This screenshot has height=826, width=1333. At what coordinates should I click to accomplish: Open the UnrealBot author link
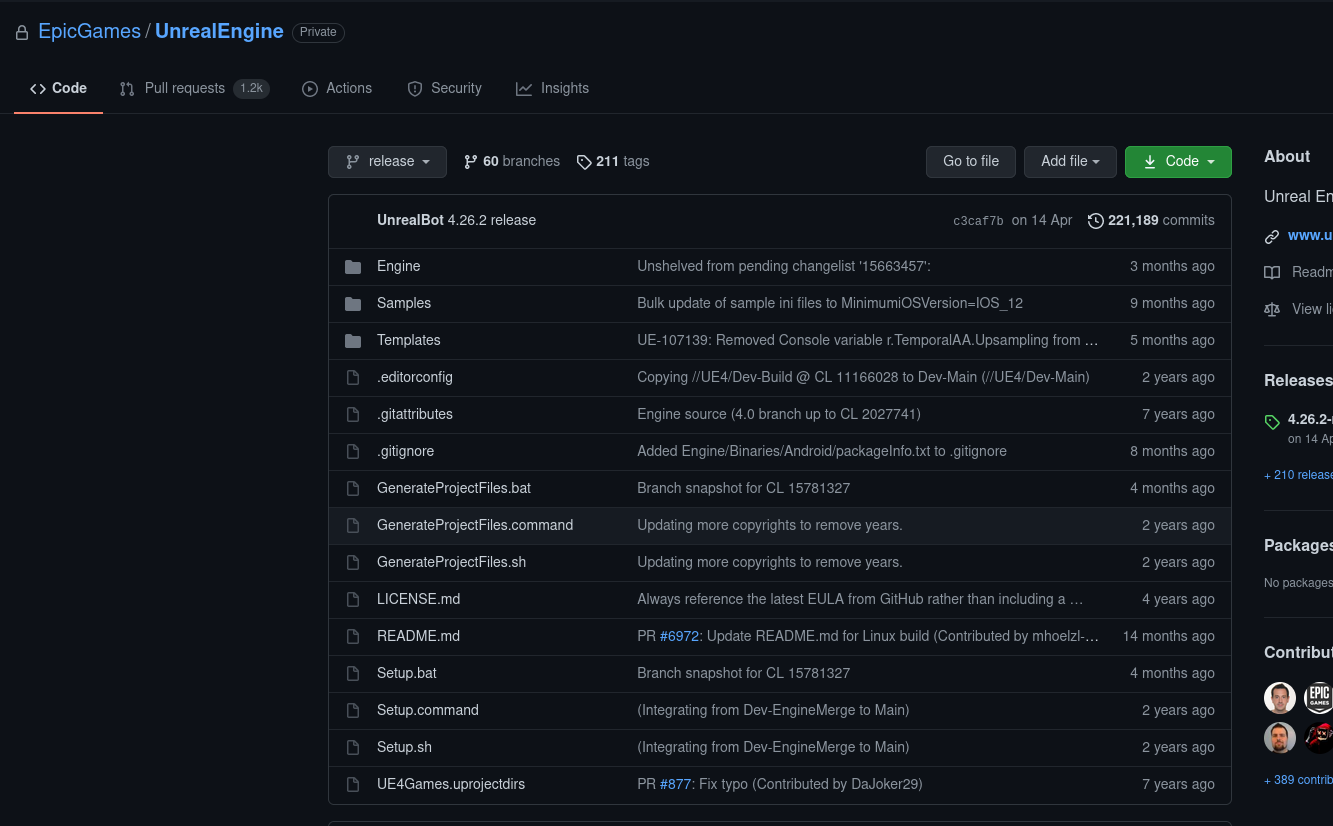pyautogui.click(x=410, y=220)
